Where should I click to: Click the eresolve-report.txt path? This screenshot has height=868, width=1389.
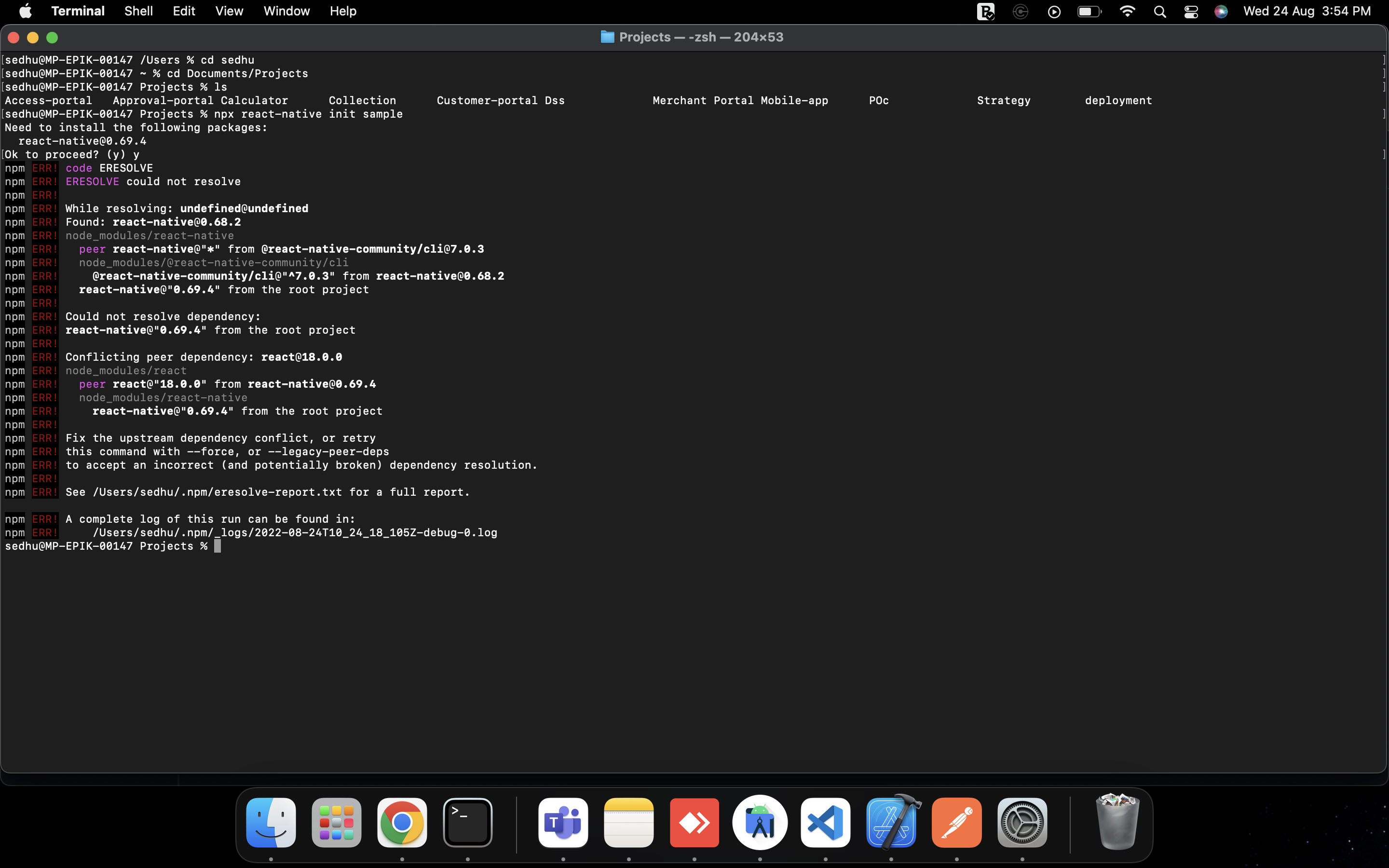click(217, 492)
